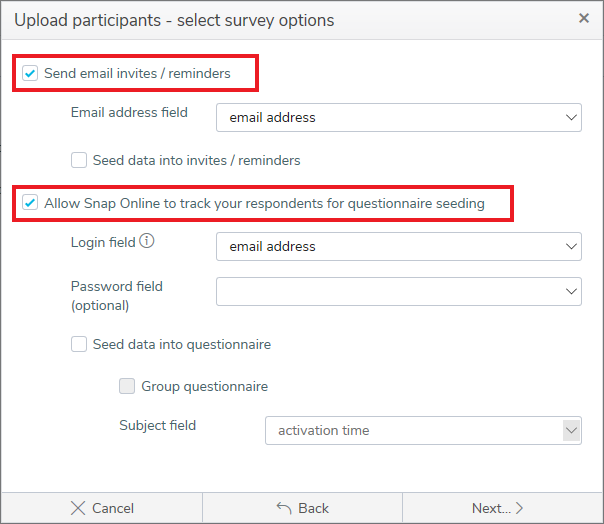The height and width of the screenshot is (524, 604).
Task: Click the 'Email address field' label
Action: (x=129, y=113)
